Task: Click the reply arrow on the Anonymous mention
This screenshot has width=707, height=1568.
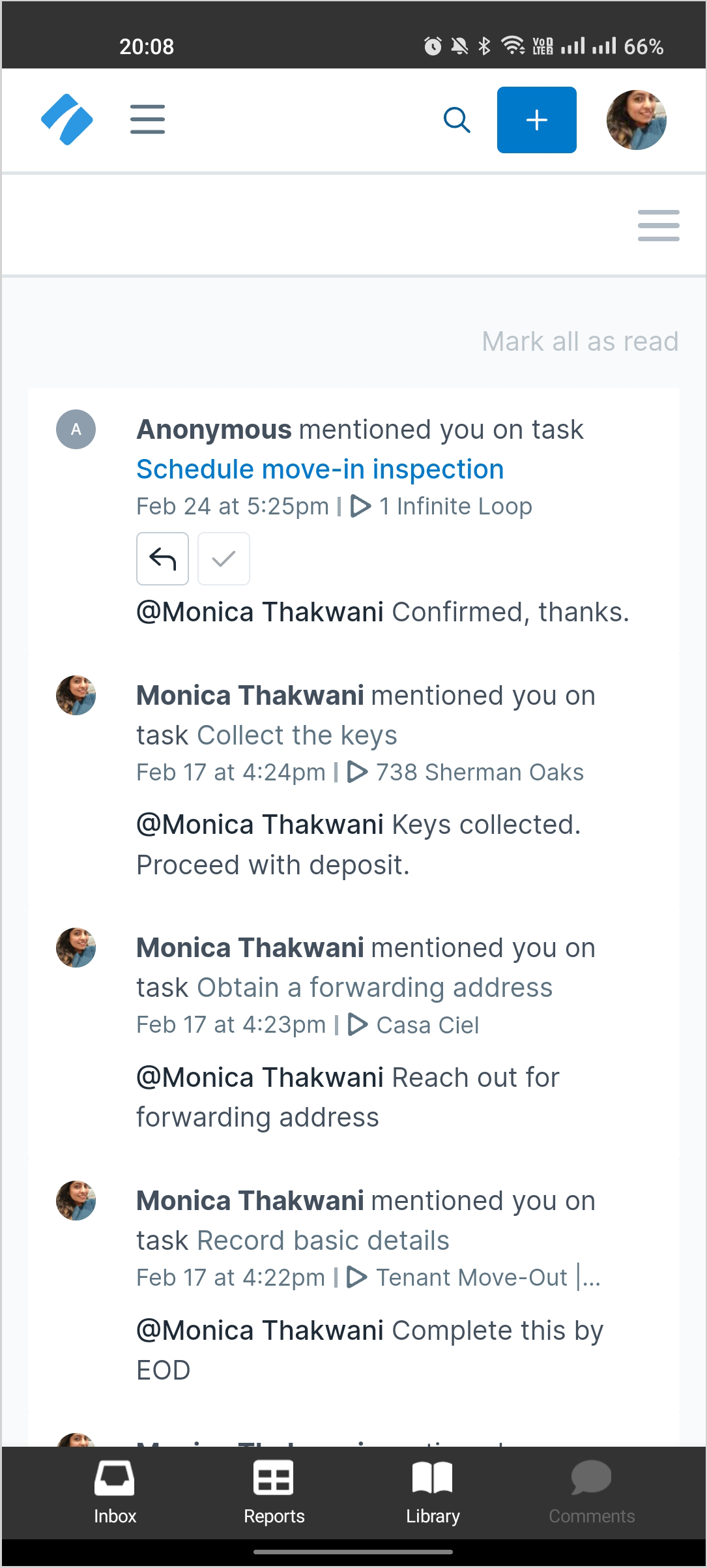Action: (162, 559)
